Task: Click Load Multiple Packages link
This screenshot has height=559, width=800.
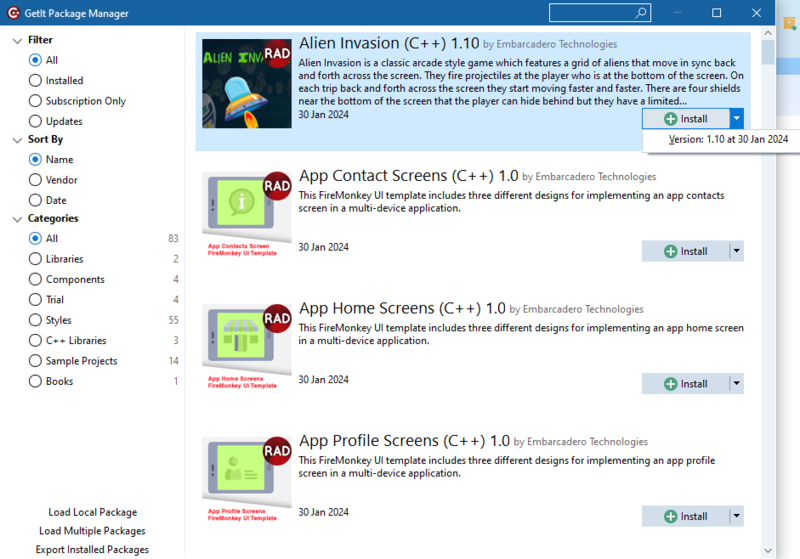Action: (x=92, y=531)
